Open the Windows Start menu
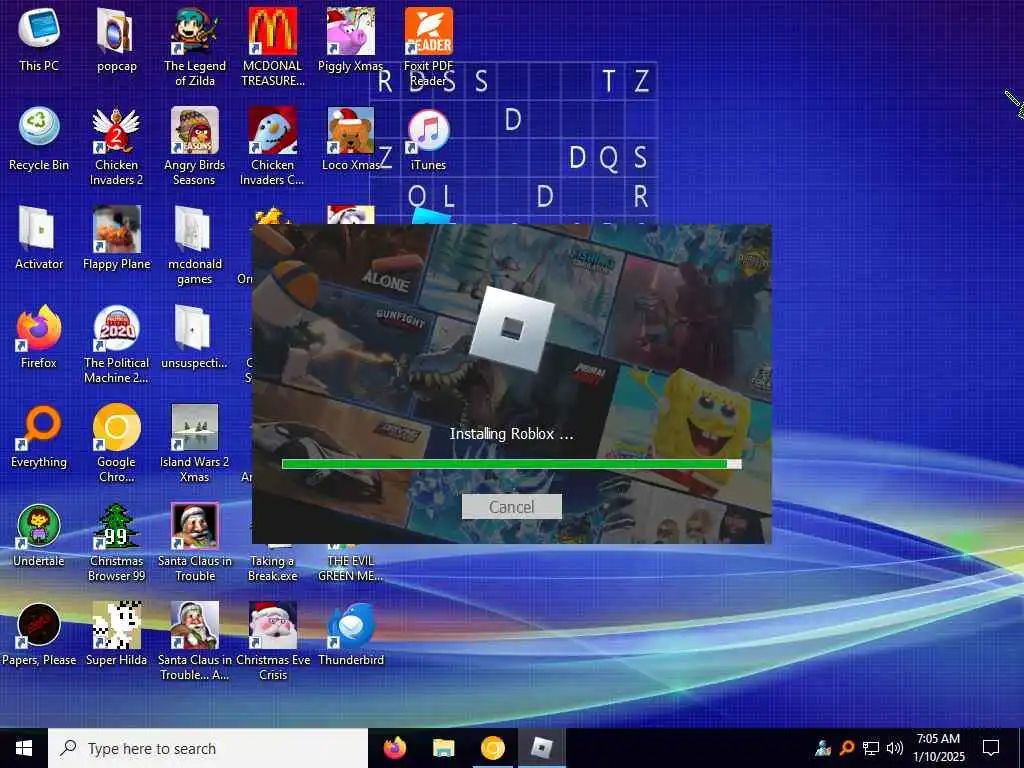 [24, 748]
